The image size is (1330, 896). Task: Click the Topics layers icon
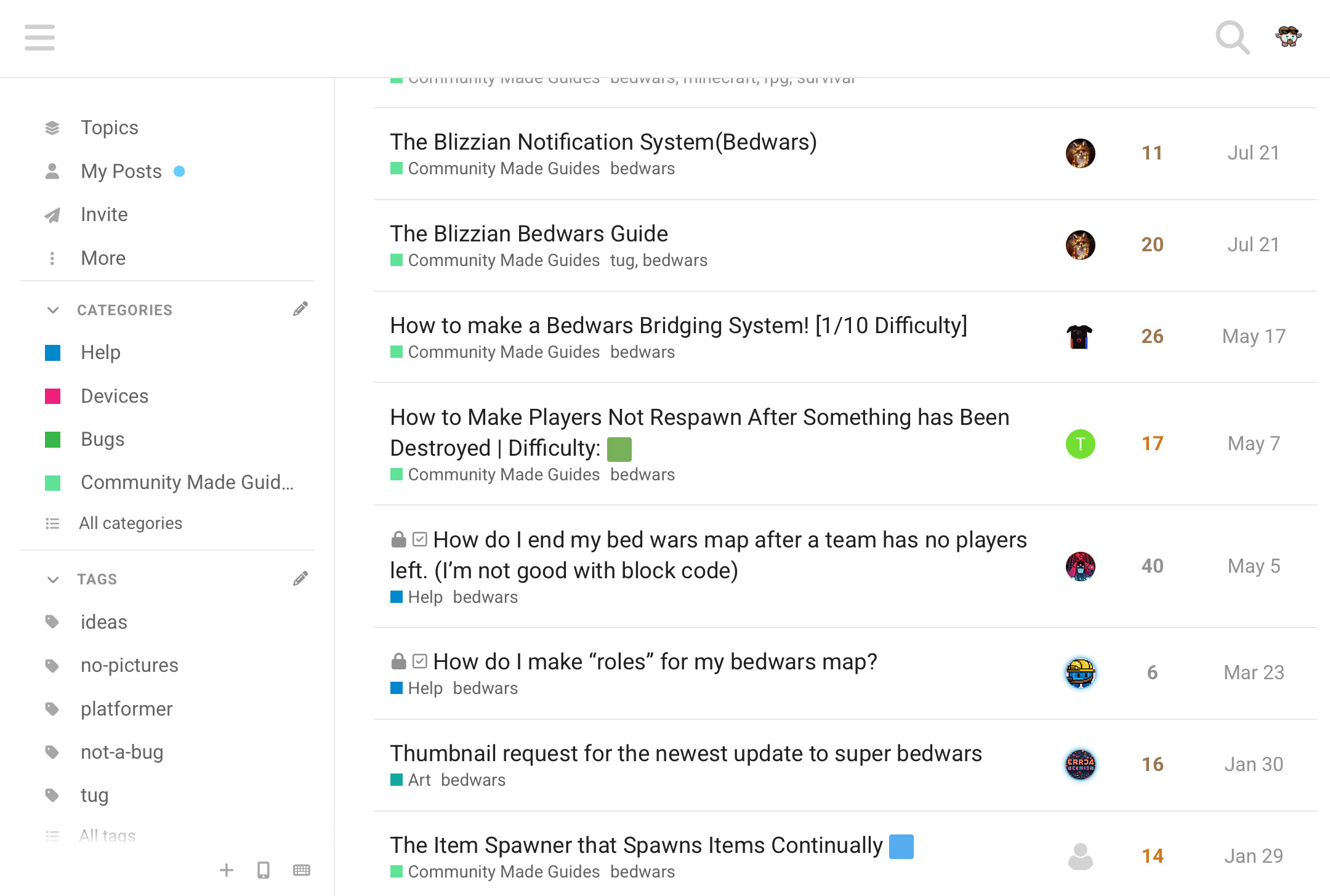(x=52, y=127)
